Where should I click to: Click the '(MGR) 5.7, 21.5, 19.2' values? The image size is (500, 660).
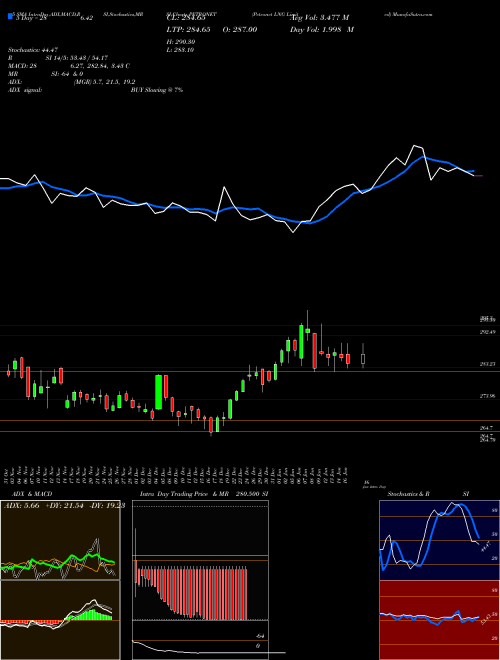[x=104, y=82]
